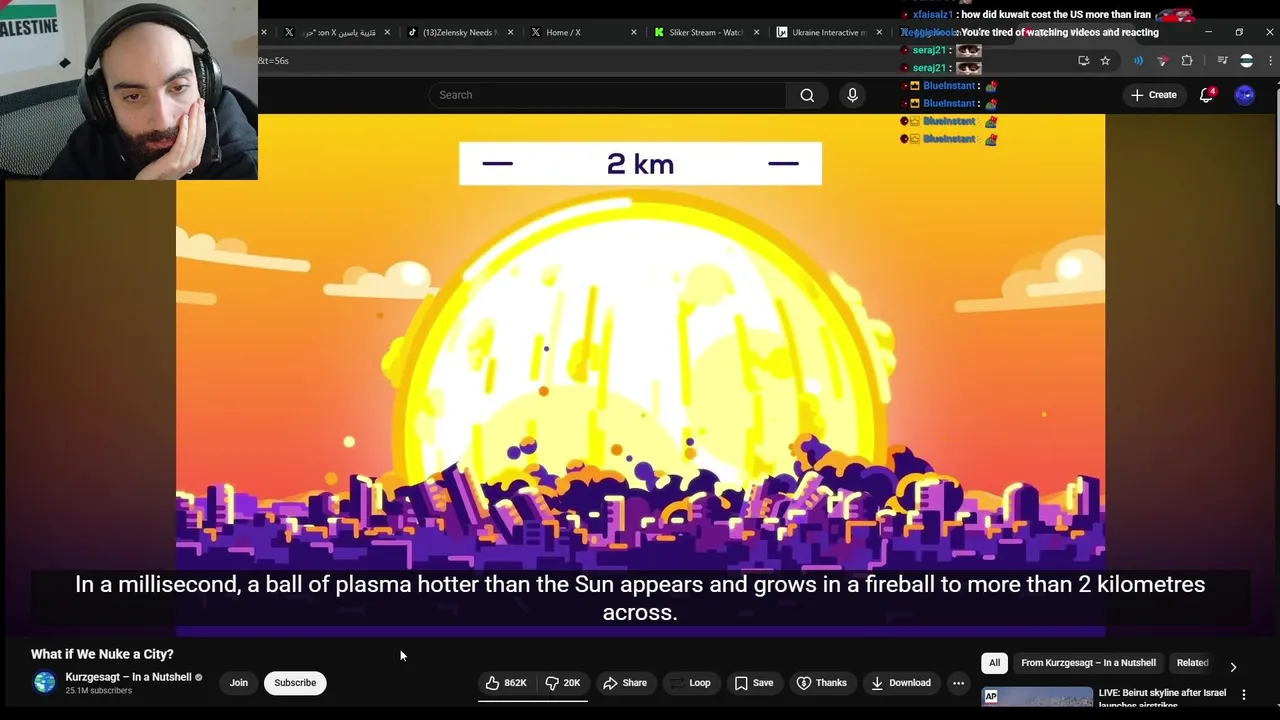Close the Zelensky Needs TikTok tab
Screen dimensions: 1280x720
click(x=511, y=32)
